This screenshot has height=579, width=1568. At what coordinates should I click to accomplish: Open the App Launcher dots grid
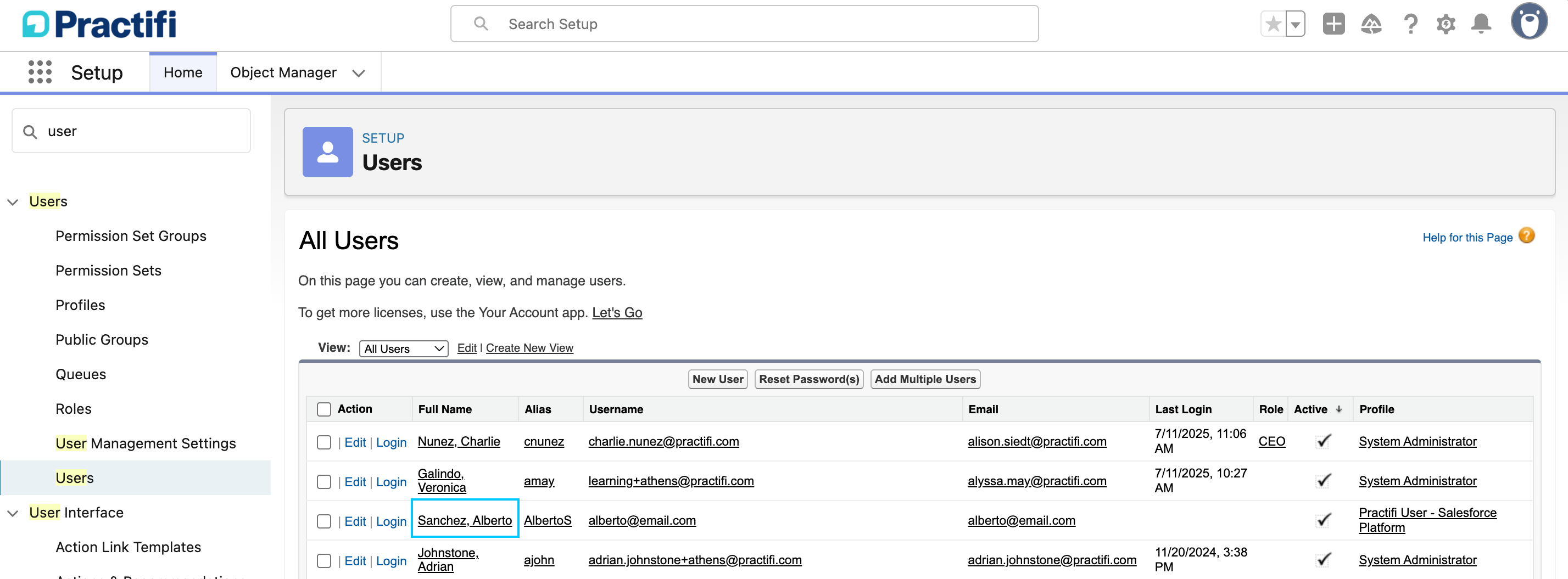(40, 72)
